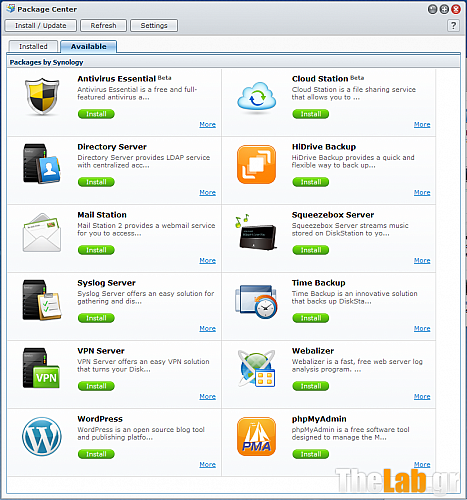Open help with the question mark button
Image resolution: width=467 pixels, height=500 pixels.
click(453, 25)
